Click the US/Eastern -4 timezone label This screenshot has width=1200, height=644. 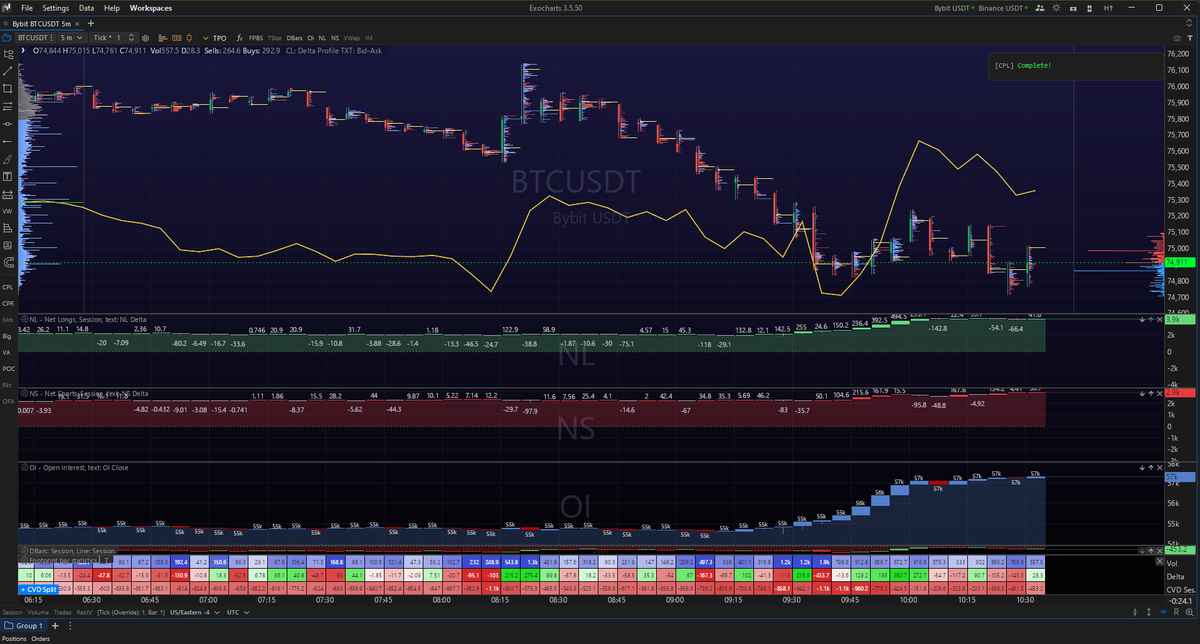point(189,612)
